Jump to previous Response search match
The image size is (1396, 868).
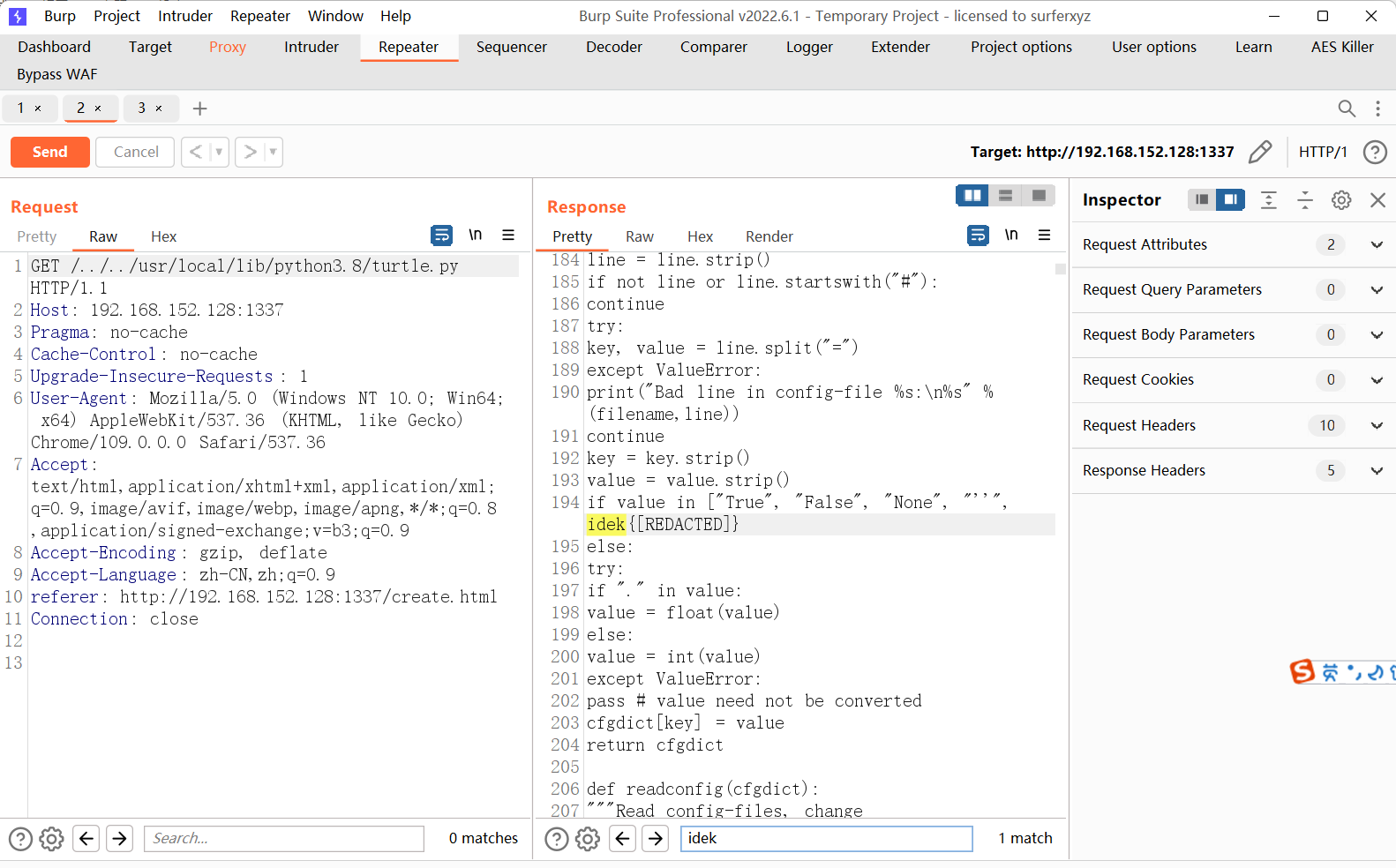[x=622, y=838]
